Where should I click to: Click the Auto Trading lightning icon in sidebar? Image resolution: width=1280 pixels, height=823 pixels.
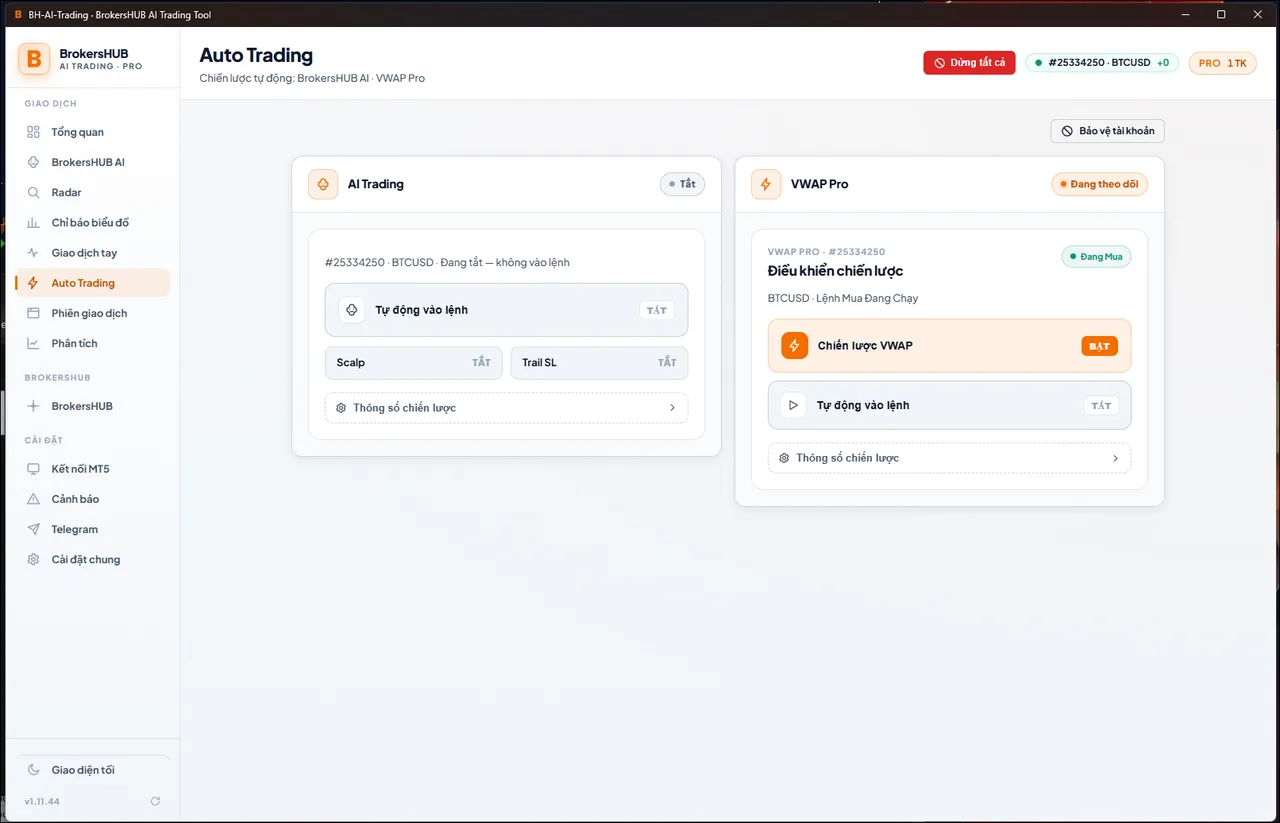click(x=33, y=283)
